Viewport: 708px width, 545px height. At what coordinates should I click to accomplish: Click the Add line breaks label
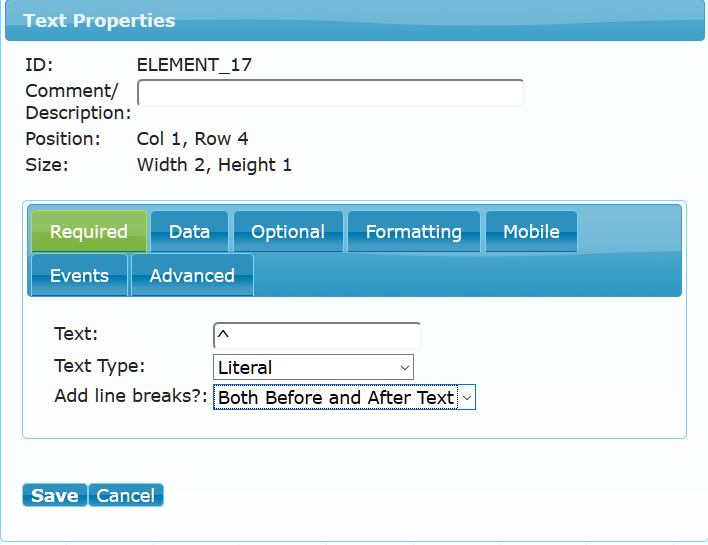tap(130, 396)
